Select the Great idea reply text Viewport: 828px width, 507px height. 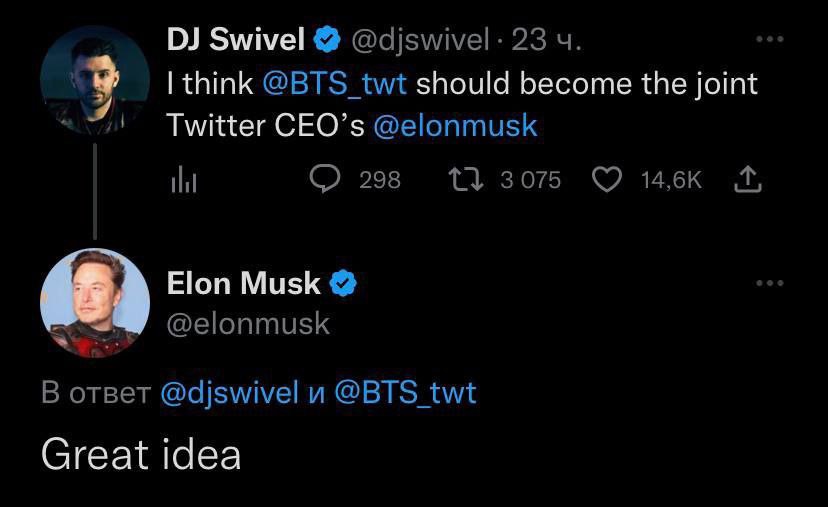point(141,454)
